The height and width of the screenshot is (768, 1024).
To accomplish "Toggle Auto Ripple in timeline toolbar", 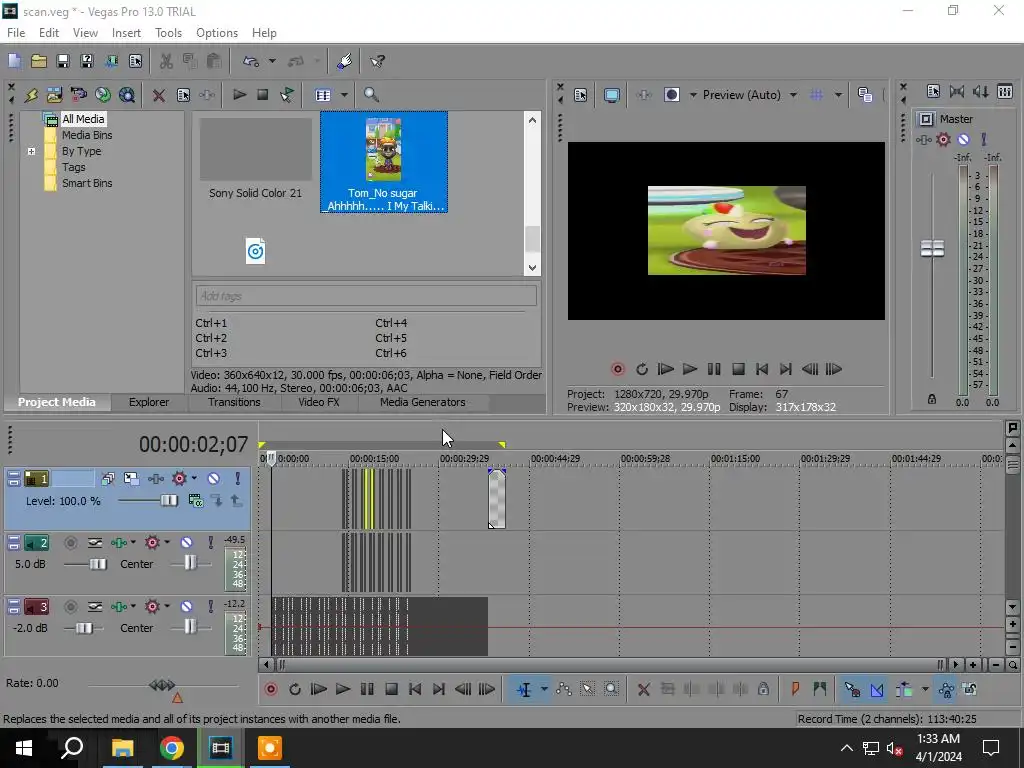I will 904,690.
